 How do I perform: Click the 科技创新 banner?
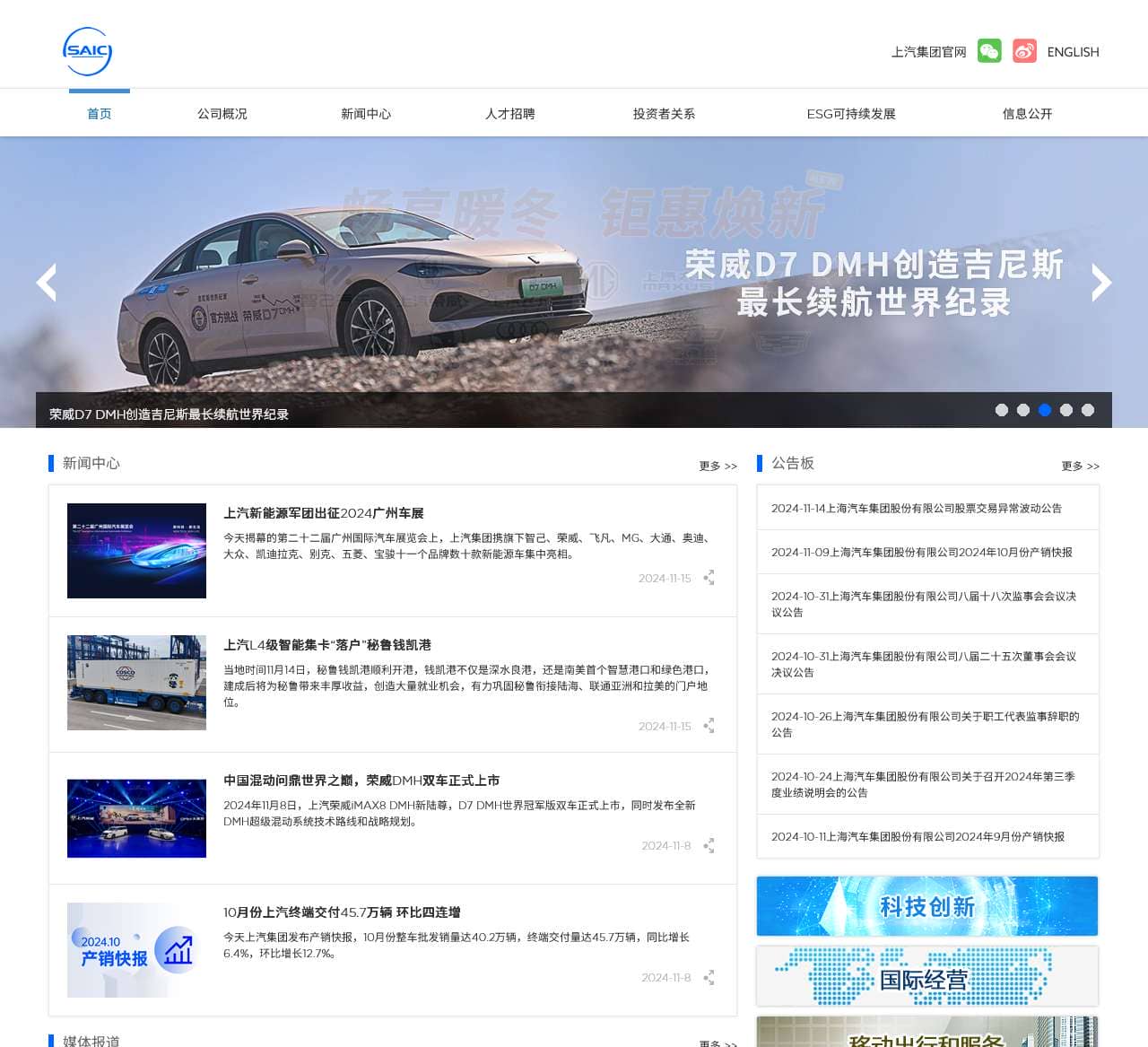pos(927,906)
